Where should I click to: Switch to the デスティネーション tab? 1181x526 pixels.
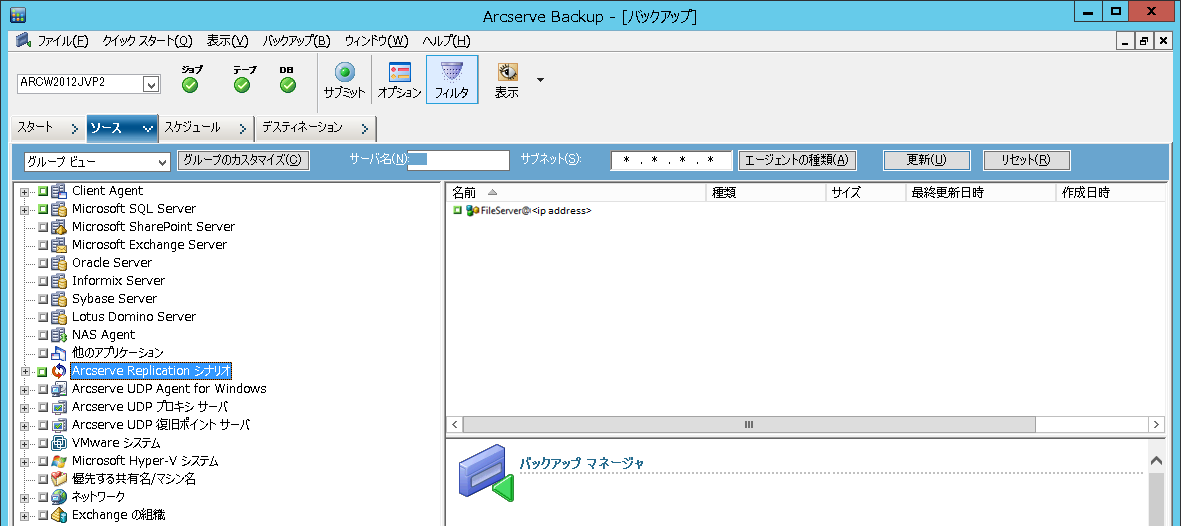[x=316, y=128]
